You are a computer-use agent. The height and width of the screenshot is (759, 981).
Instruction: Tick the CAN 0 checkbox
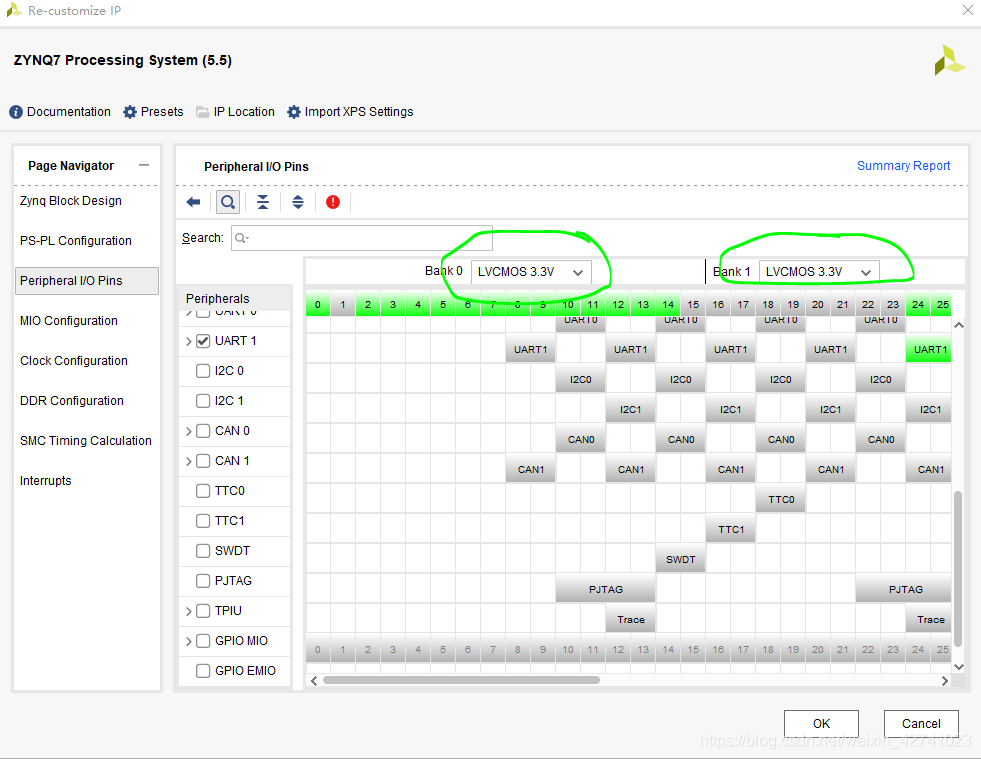click(x=203, y=431)
